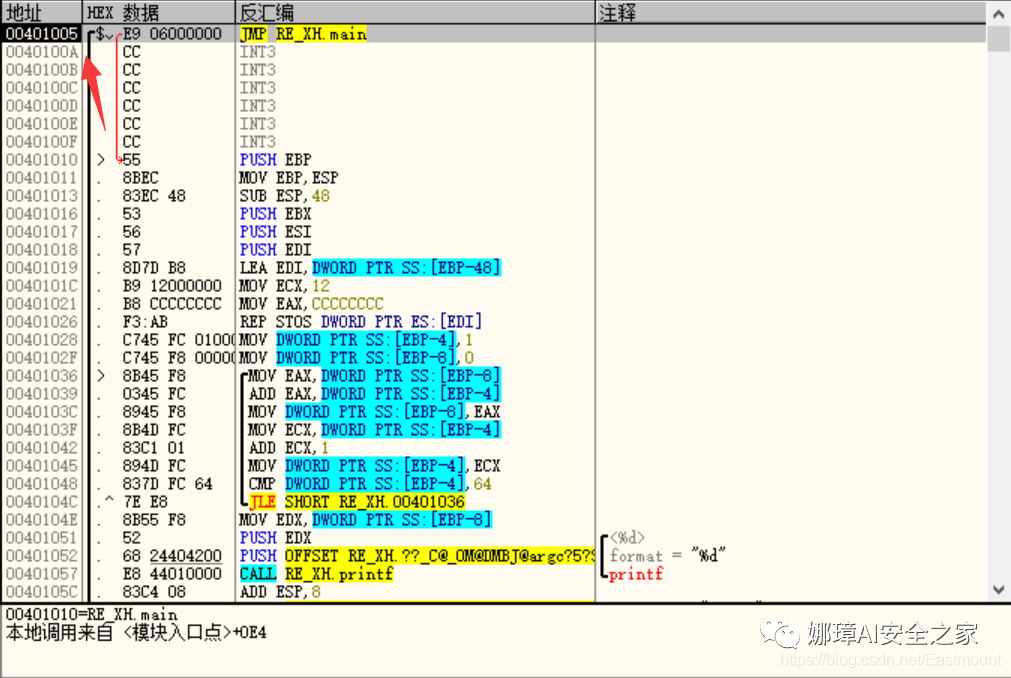The width and height of the screenshot is (1011, 678).
Task: Select the ADD ESP,8 instruction
Action: point(280,592)
